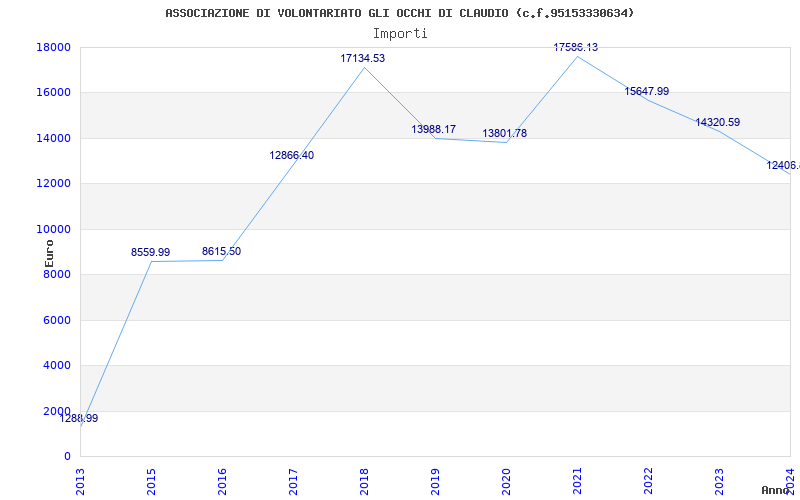Click the x-axis year 2015

tap(151, 481)
